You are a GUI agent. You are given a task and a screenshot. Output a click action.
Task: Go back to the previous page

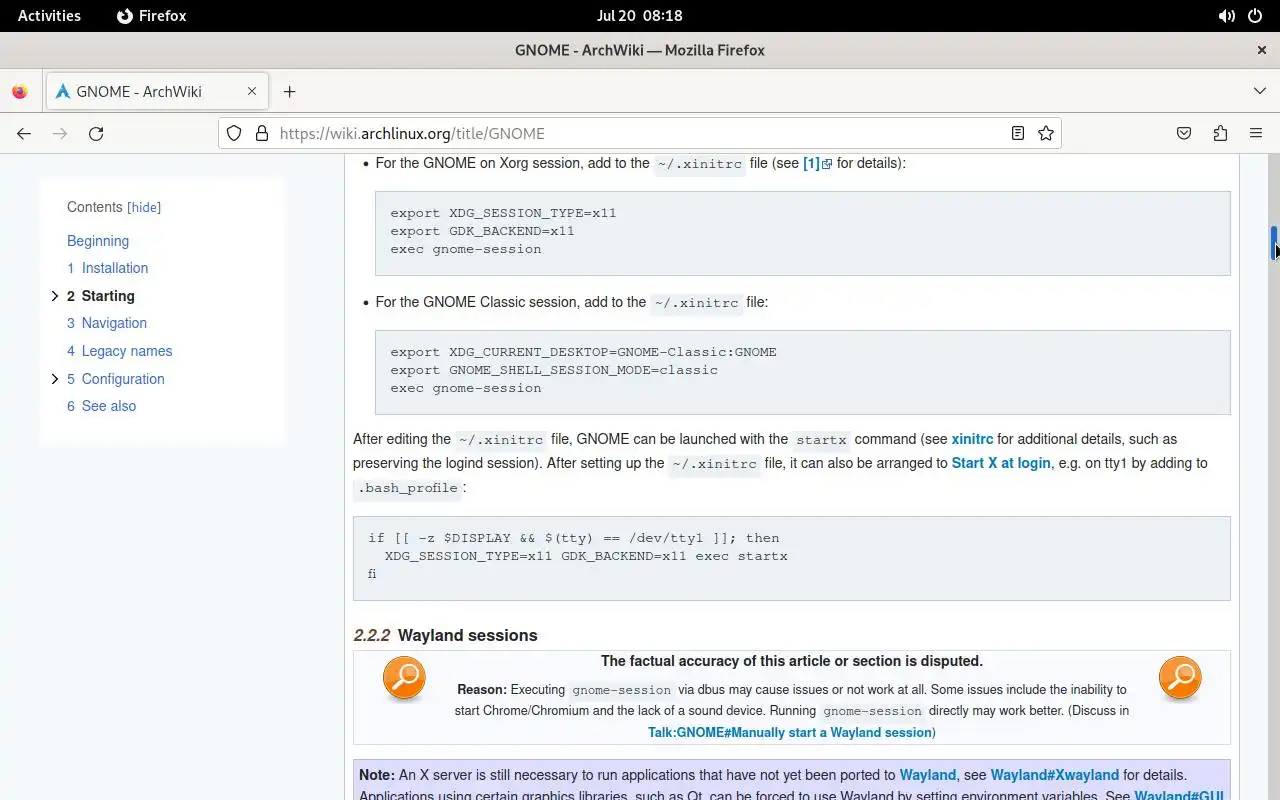point(24,133)
